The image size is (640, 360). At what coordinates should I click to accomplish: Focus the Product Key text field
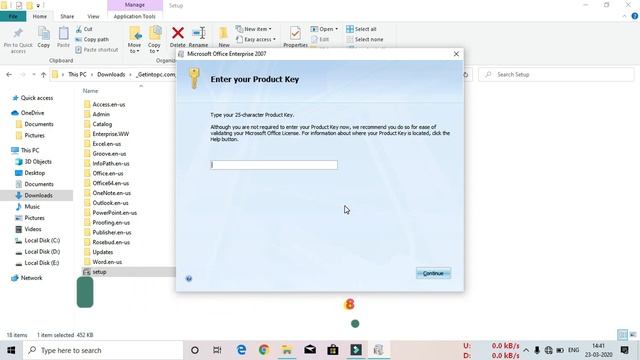pos(274,164)
